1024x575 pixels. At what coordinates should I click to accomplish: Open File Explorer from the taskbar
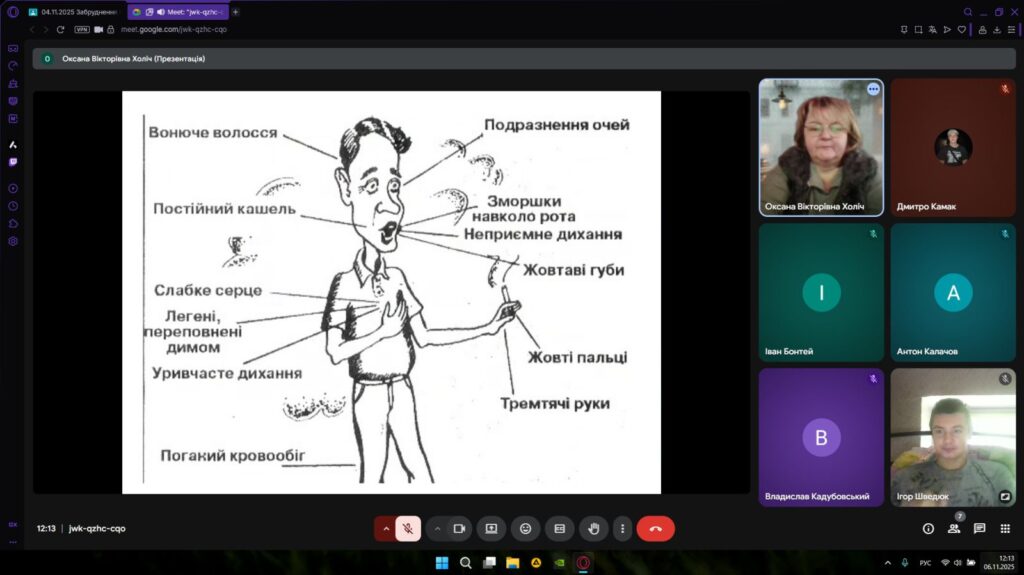[513, 562]
